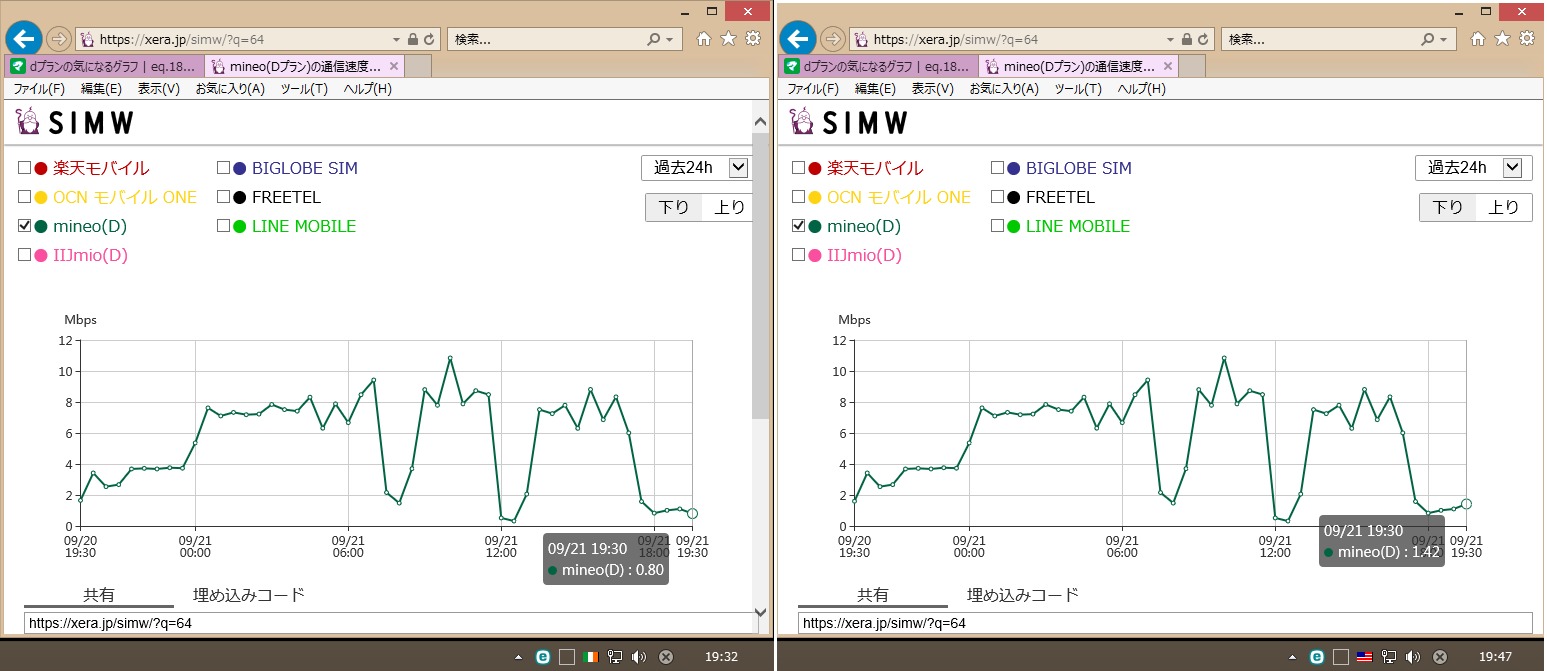Click the 下り button in the right window
The height and width of the screenshot is (671, 1547).
click(x=1448, y=208)
